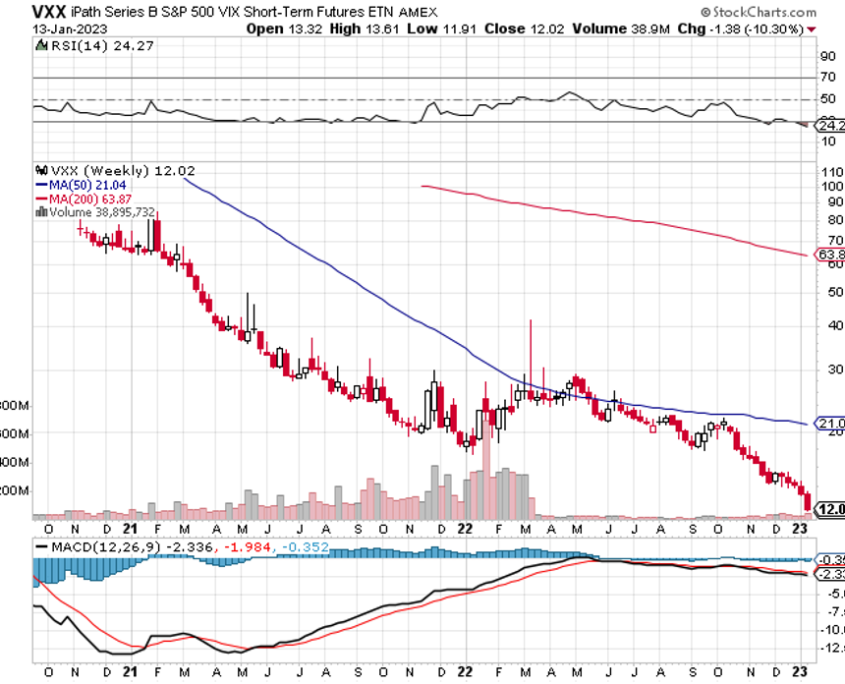The image size is (845, 684).
Task: Click the MA(200) 63.8 price tag
Action: click(831, 255)
